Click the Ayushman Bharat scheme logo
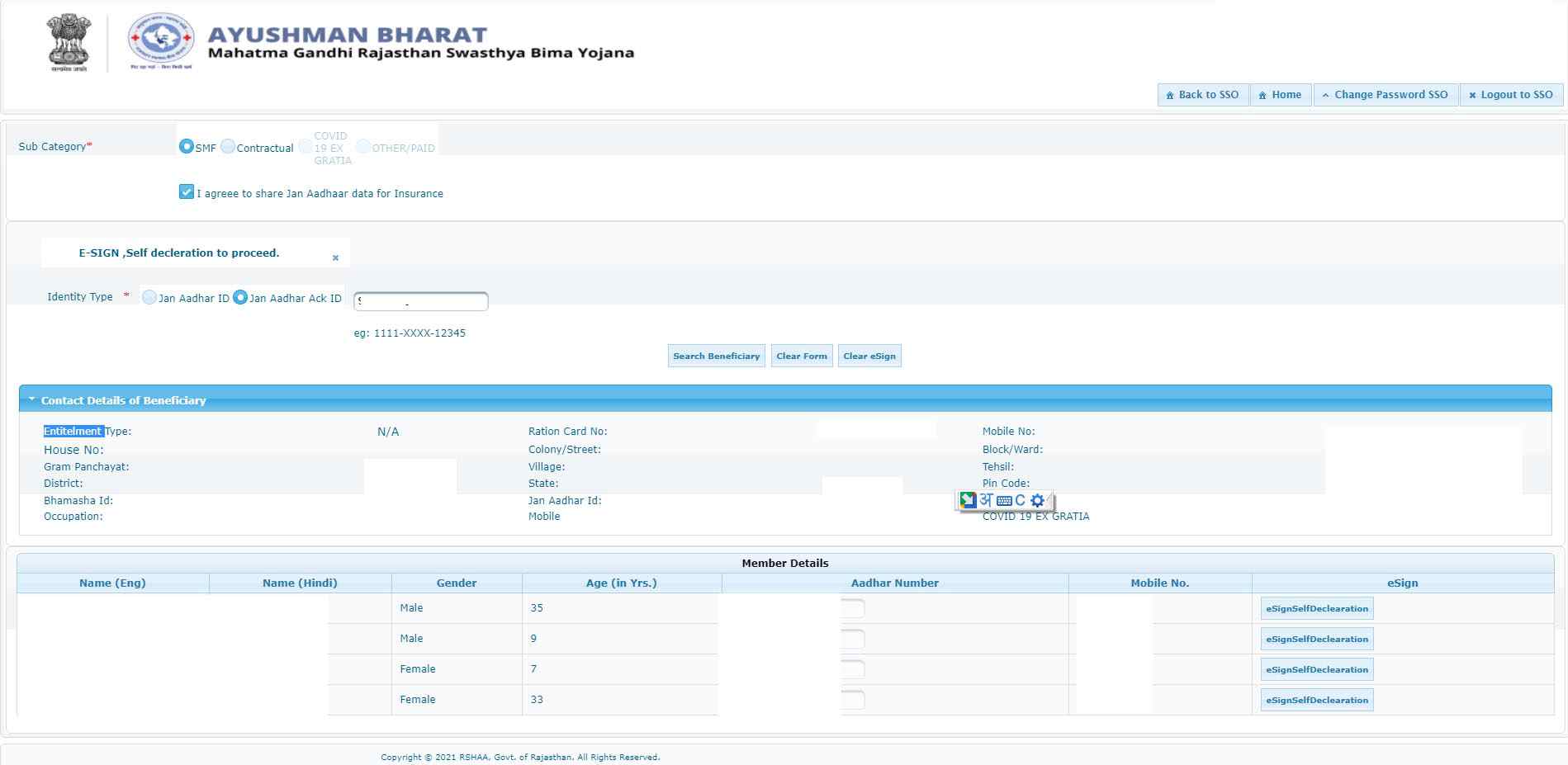The height and width of the screenshot is (765, 1568). [161, 40]
